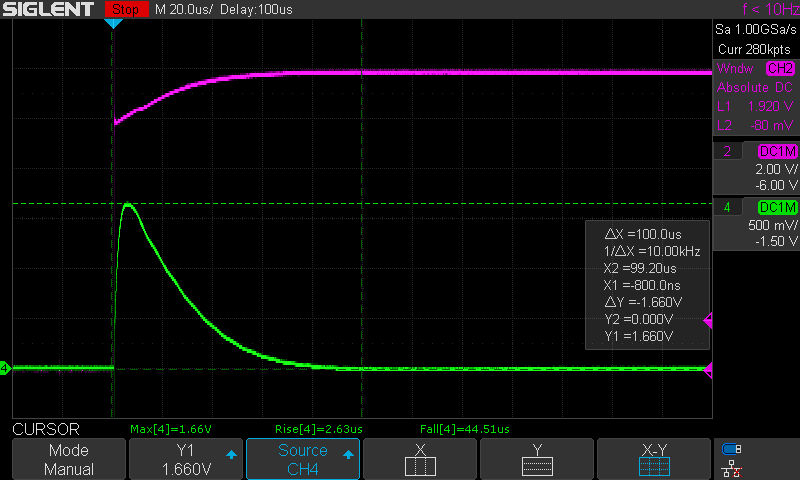Image resolution: width=800 pixels, height=480 pixels.
Task: Click the red Stop status indicator
Action: click(x=126, y=9)
